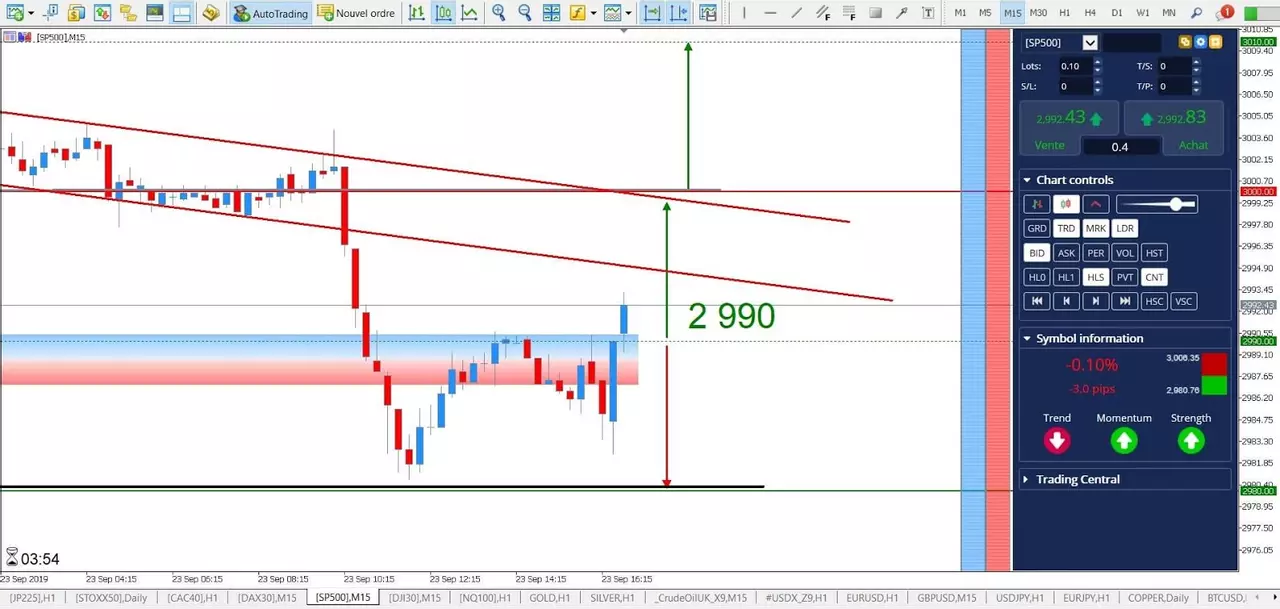Viewport: 1280px width, 609px height.
Task: Switch chart to candlestick mode
Action: coord(443,13)
